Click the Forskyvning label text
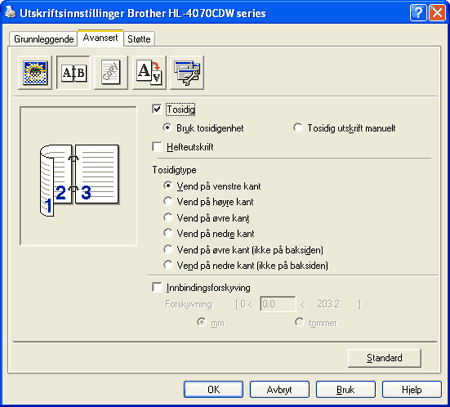The height and width of the screenshot is (407, 450). tap(189, 304)
